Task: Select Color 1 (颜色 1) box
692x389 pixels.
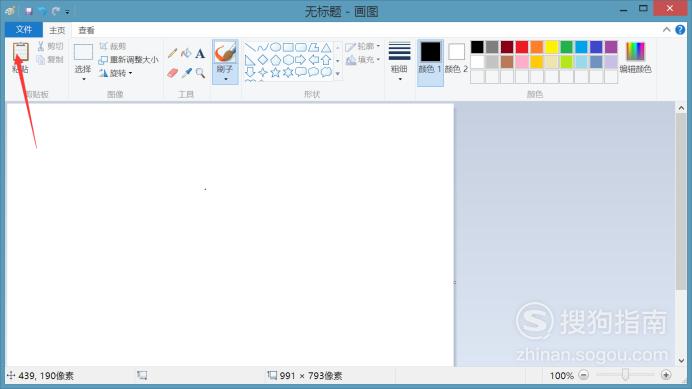Action: [430, 62]
